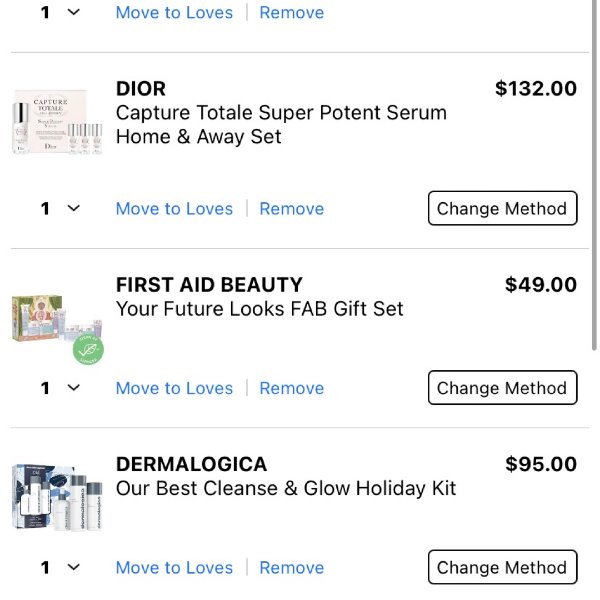Move Dior serum set to Loves
Viewport: 600px width, 600px height.
pyautogui.click(x=174, y=209)
